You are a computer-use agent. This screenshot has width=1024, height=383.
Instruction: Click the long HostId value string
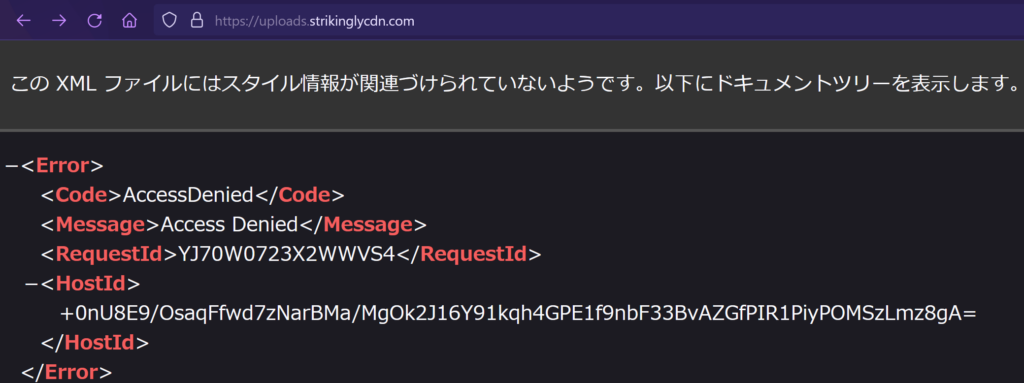point(518,313)
